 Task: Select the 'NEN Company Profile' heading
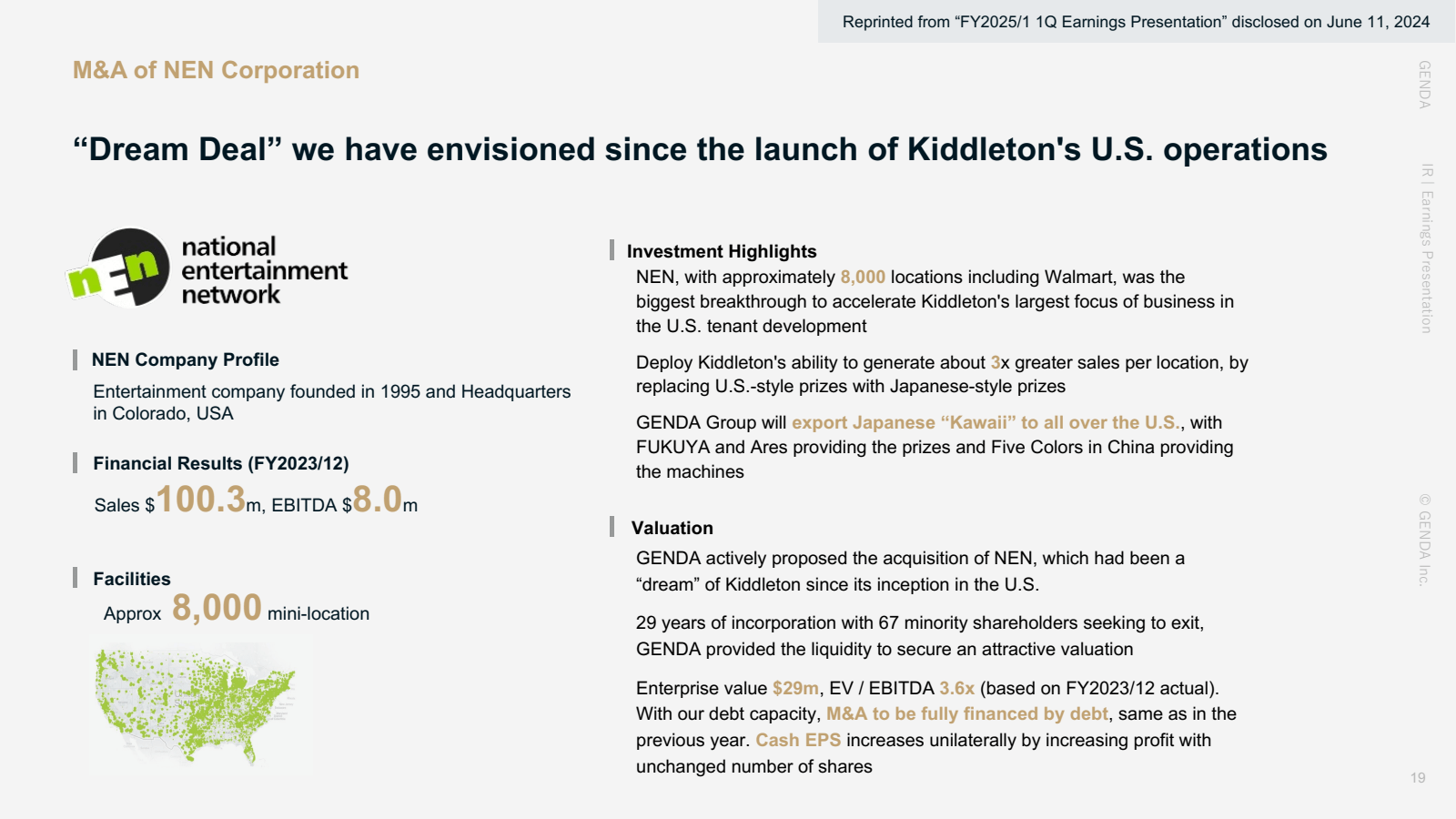186,359
